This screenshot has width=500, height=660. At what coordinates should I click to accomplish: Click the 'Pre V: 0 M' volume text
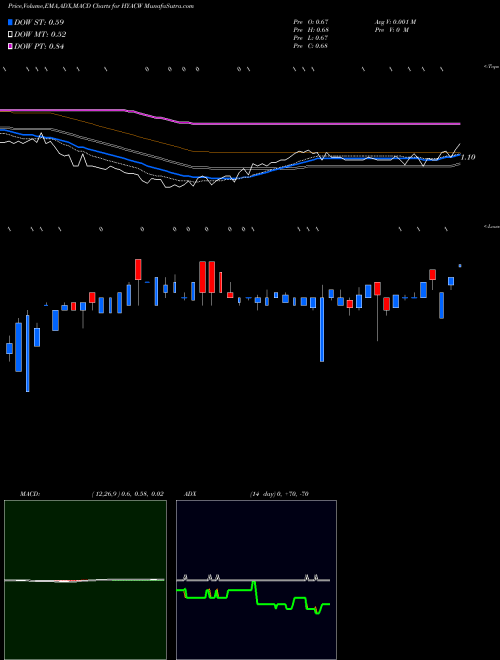click(x=391, y=30)
